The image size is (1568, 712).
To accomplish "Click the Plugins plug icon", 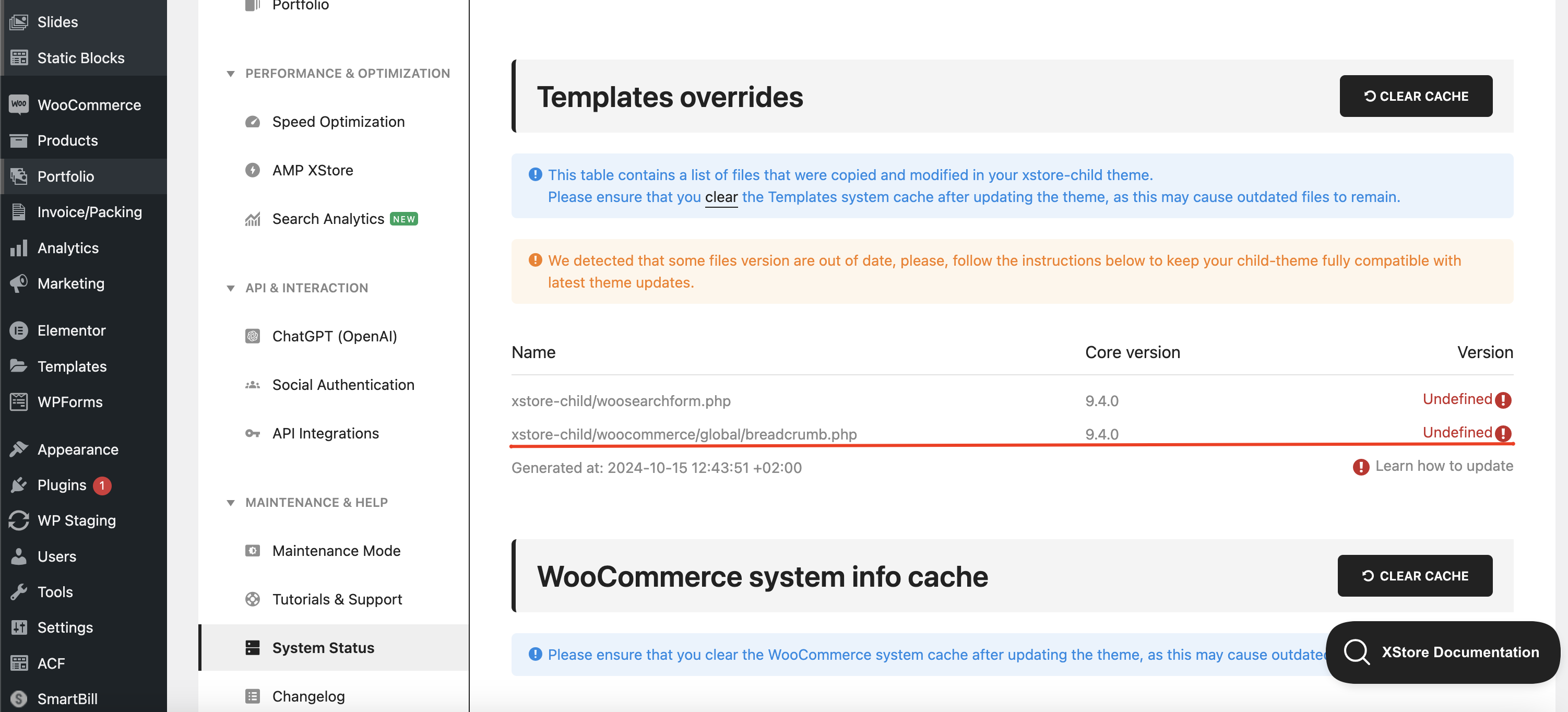I will tap(19, 485).
